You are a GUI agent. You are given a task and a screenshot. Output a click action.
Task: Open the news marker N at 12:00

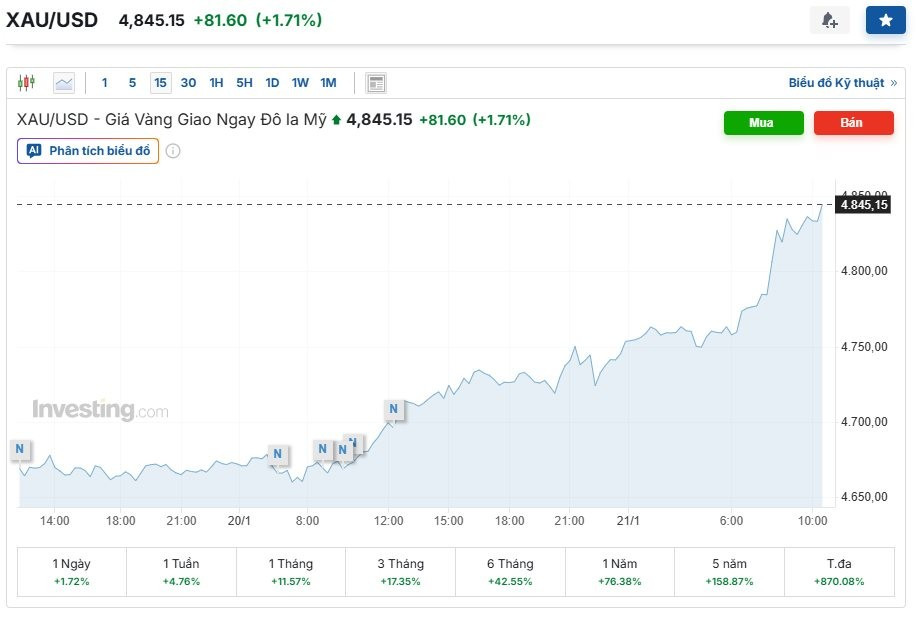tap(394, 409)
